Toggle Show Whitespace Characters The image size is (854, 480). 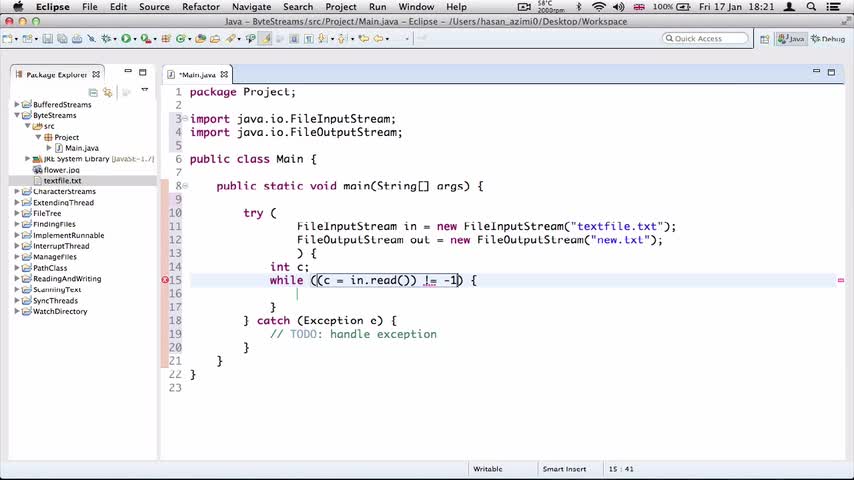(309, 39)
